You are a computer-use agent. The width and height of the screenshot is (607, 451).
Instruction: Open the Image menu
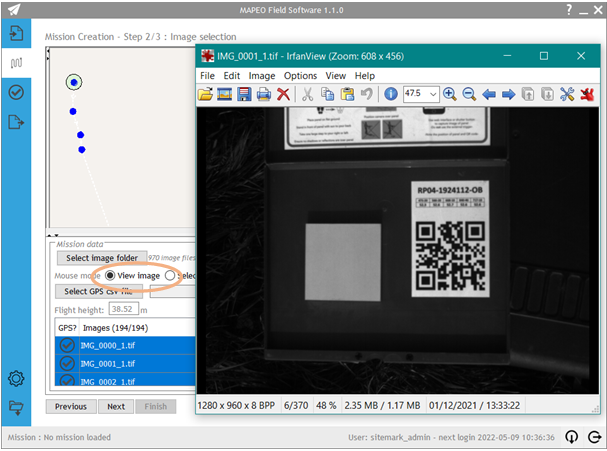262,75
